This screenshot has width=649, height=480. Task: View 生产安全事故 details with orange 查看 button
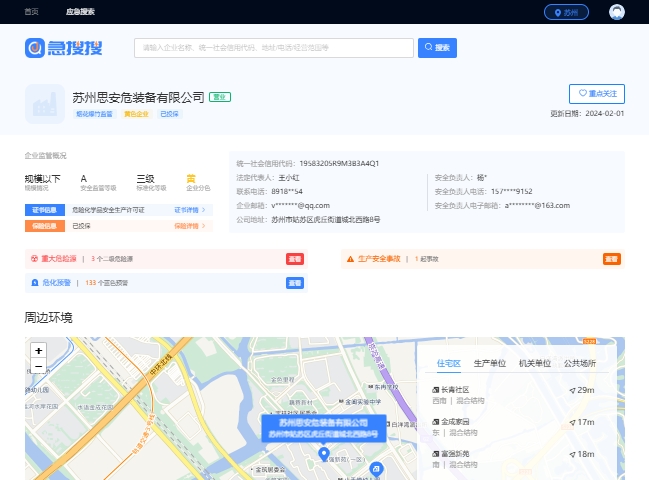point(612,259)
